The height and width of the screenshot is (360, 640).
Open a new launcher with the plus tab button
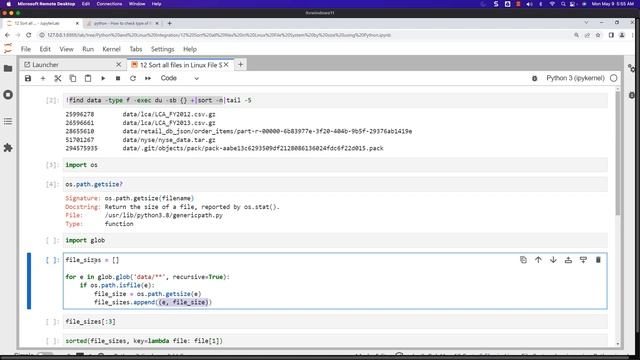[x=240, y=64]
